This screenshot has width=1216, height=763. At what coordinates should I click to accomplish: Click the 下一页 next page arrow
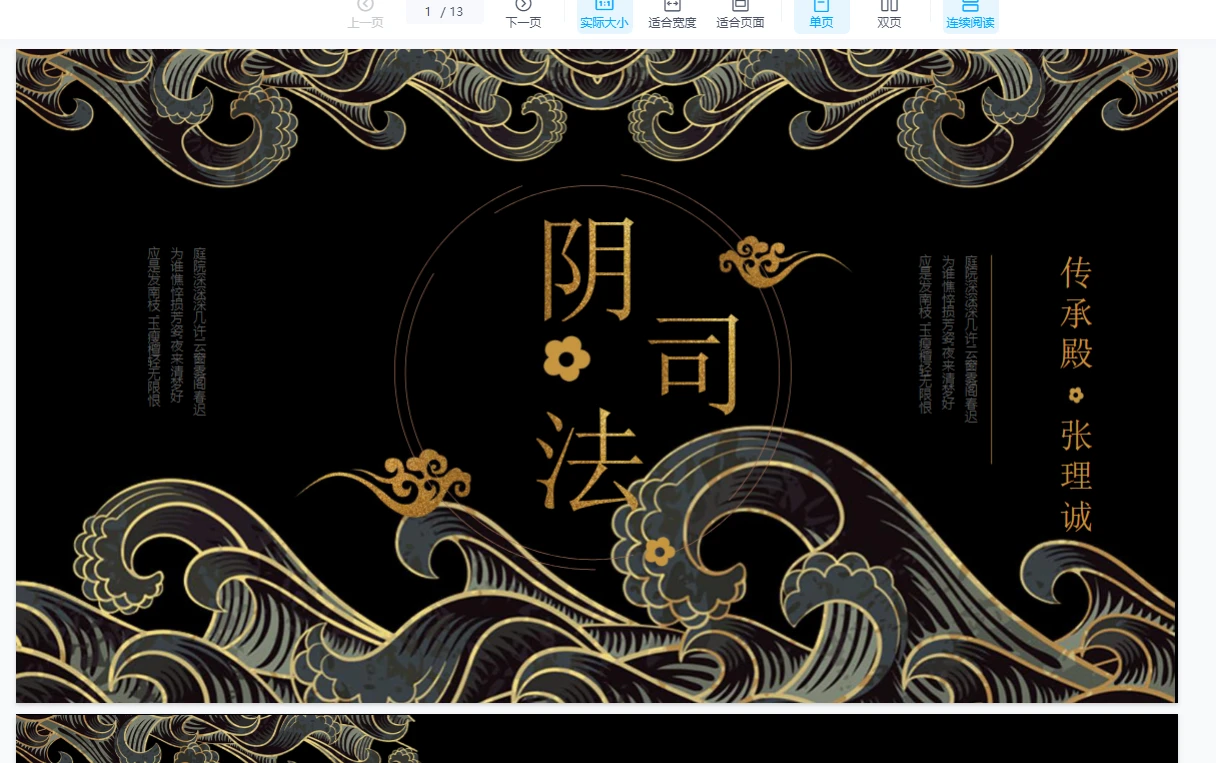[523, 6]
